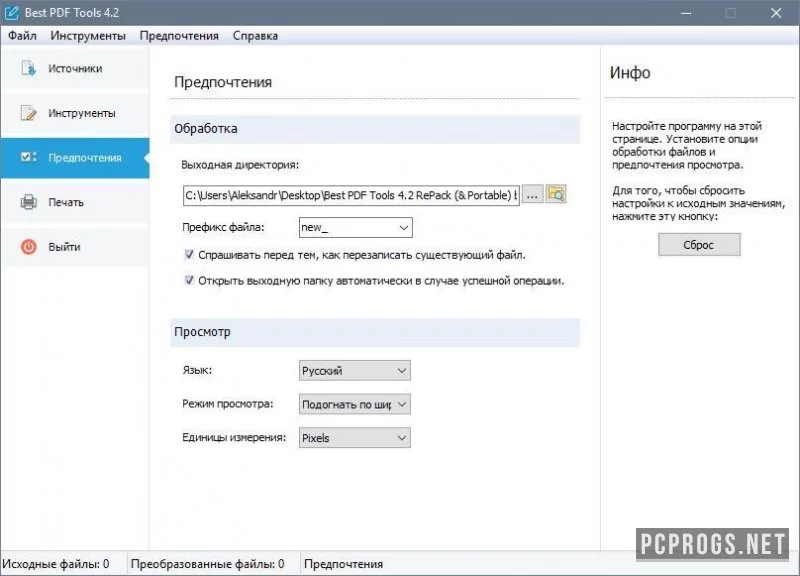
Task: Click the Просмотр section header
Action: click(x=375, y=332)
